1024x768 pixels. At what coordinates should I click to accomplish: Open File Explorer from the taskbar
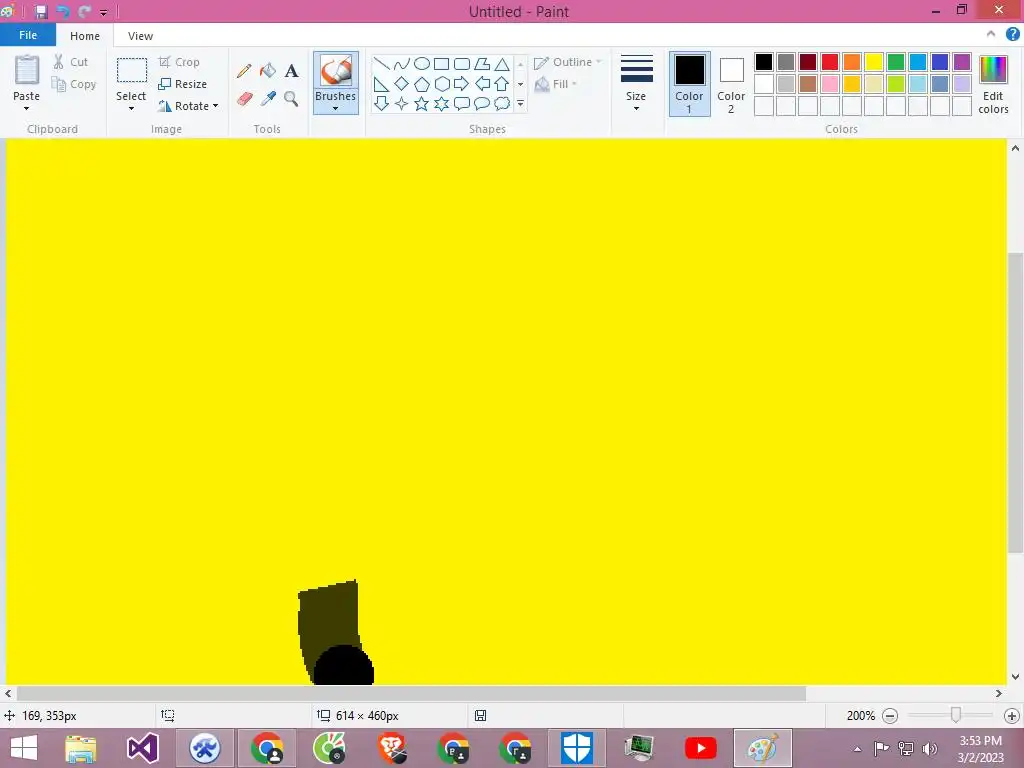coord(81,748)
